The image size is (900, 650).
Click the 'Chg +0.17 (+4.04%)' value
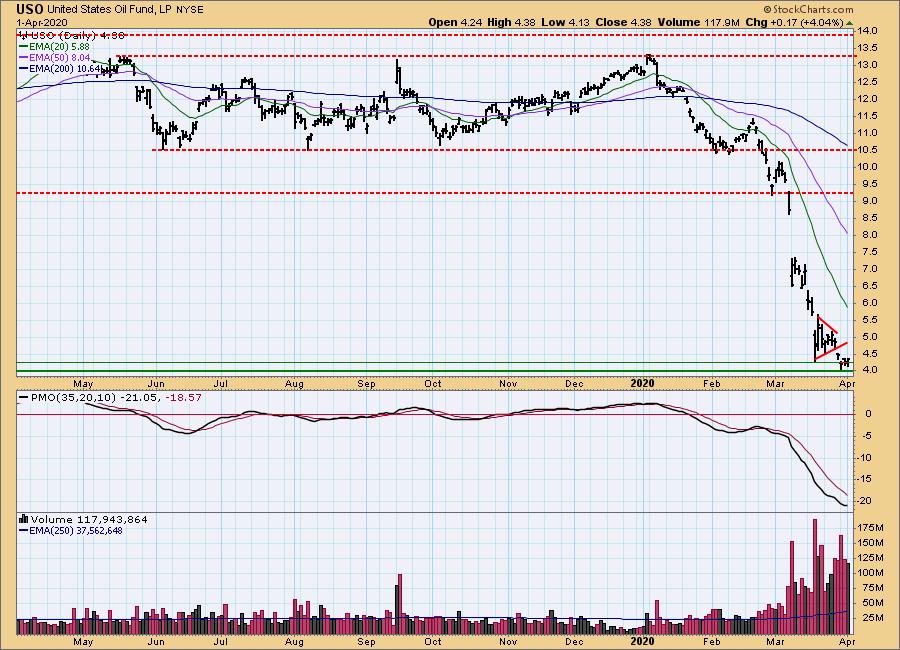pos(794,22)
